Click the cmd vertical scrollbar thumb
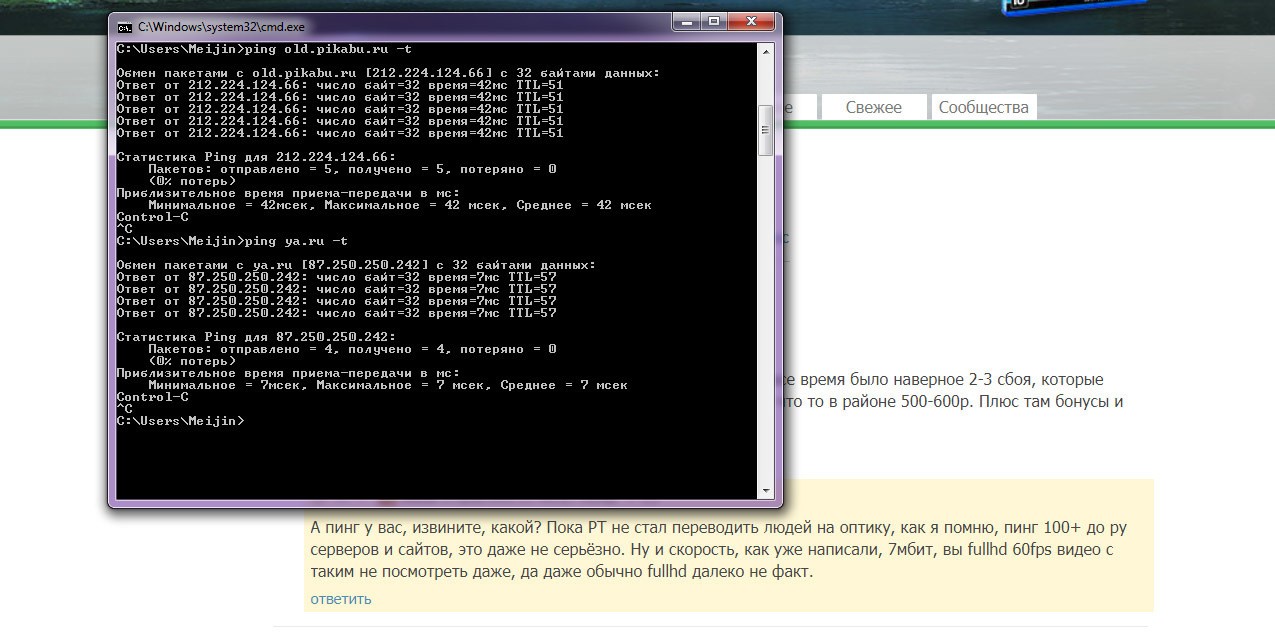This screenshot has width=1275, height=633. click(x=766, y=130)
